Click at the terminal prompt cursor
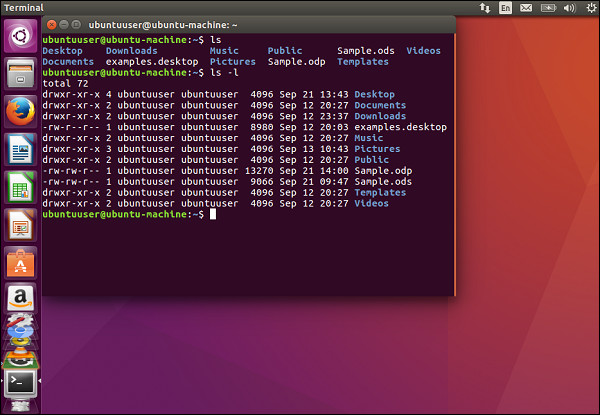 (213, 215)
